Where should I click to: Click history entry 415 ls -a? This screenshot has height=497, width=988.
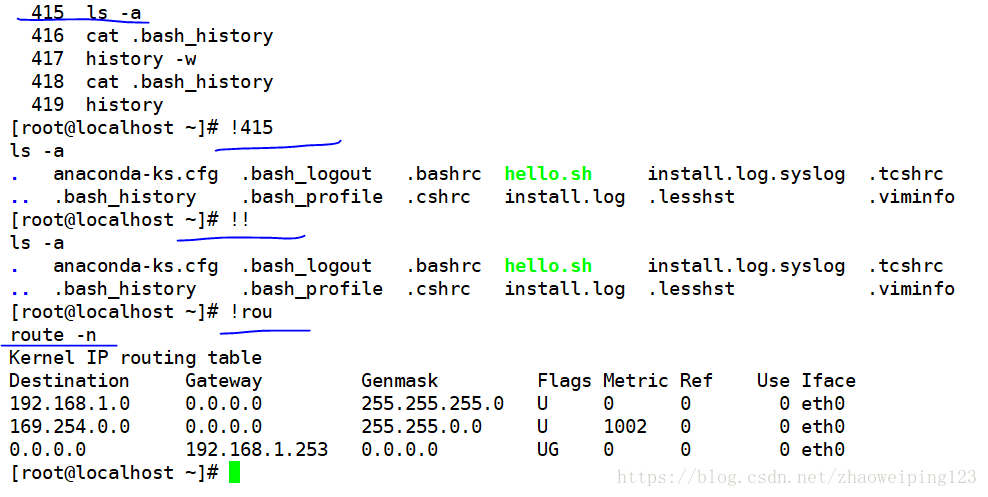[86, 13]
